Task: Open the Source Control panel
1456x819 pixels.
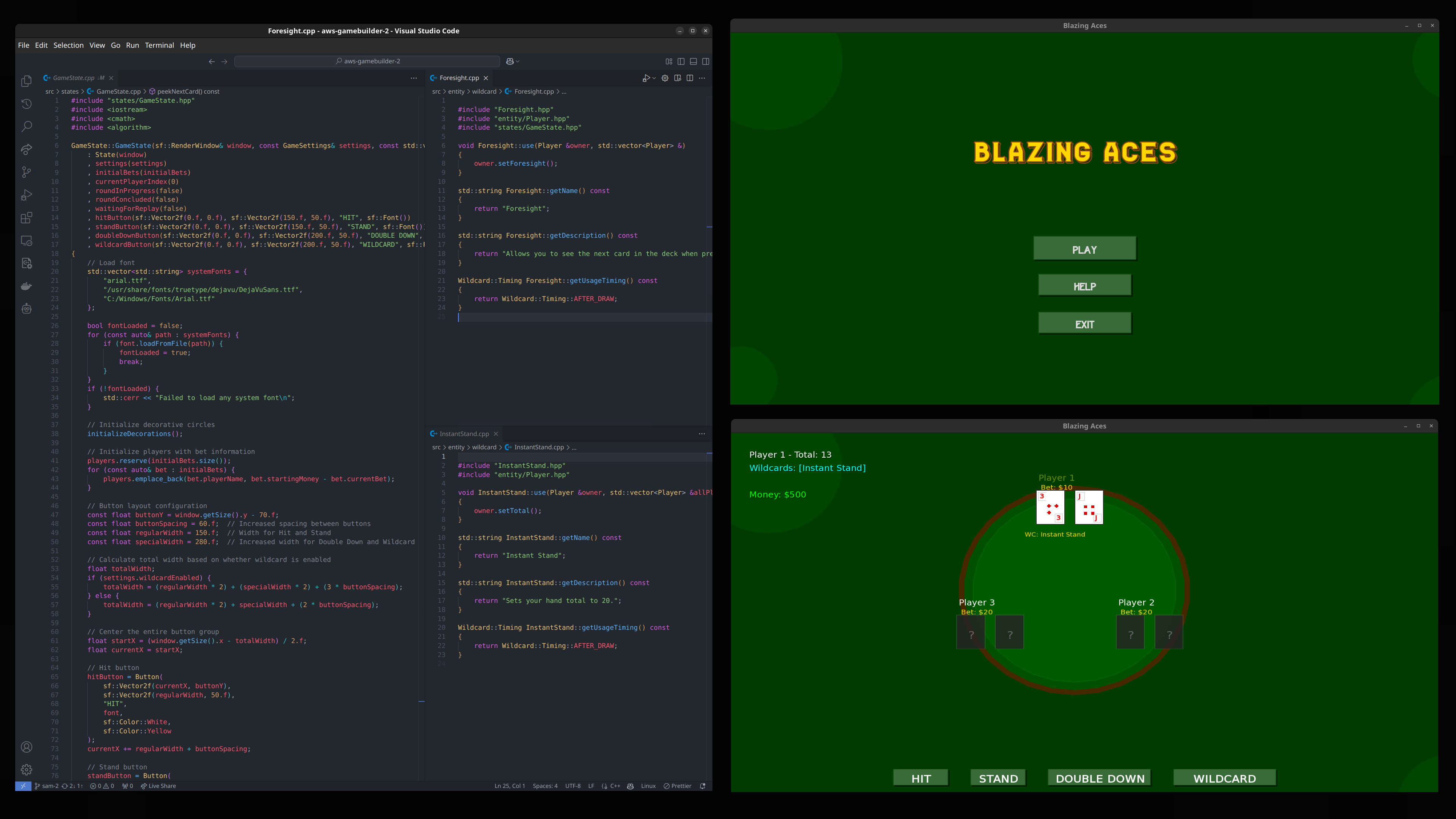Action: click(26, 173)
